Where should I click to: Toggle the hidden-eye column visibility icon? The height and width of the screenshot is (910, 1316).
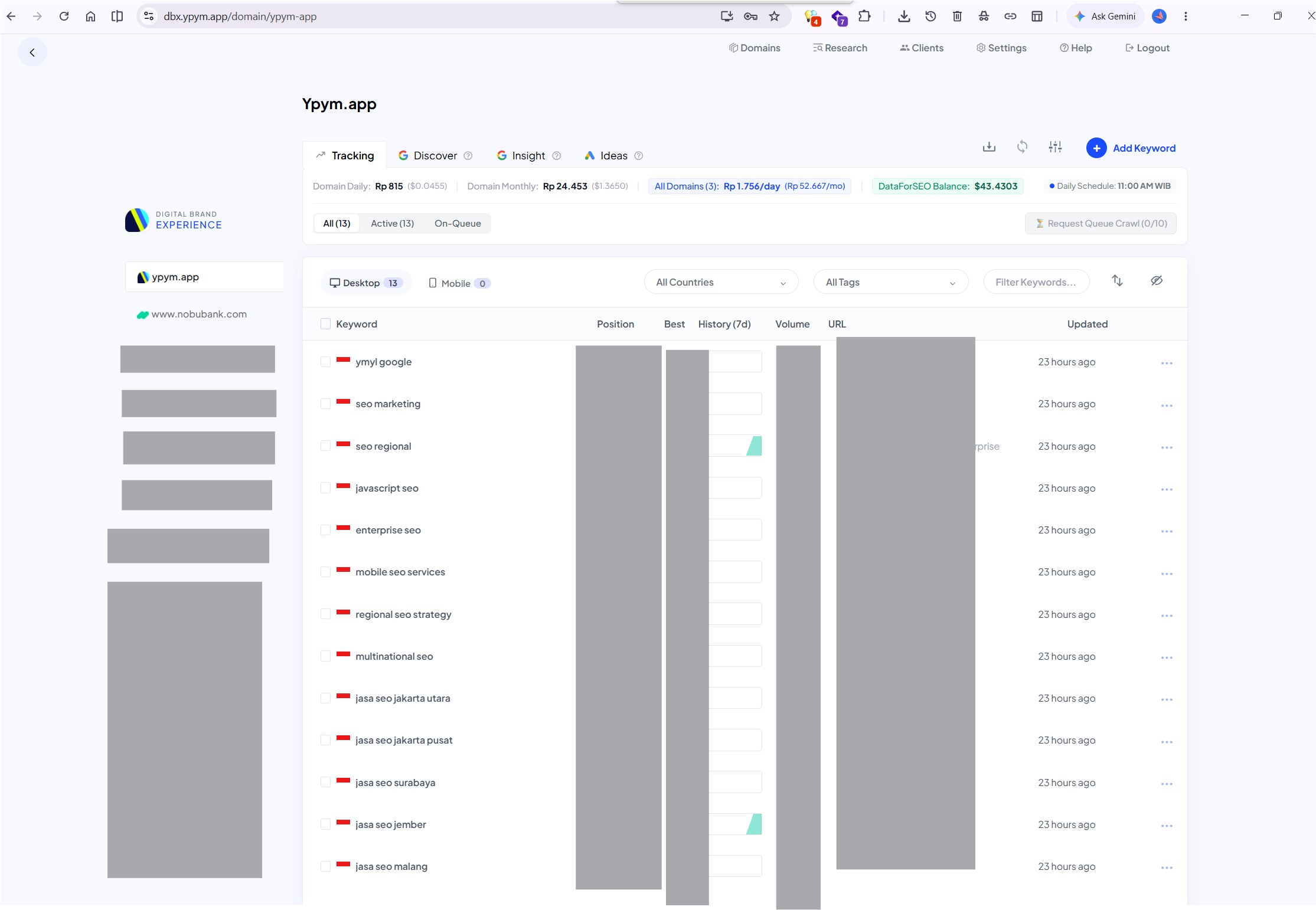[x=1157, y=281]
